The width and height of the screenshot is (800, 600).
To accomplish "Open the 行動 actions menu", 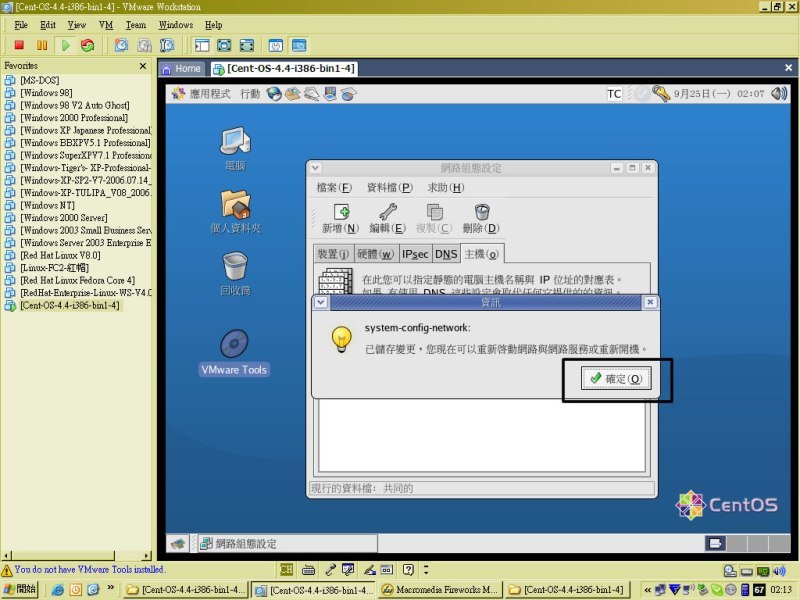I will 250,94.
